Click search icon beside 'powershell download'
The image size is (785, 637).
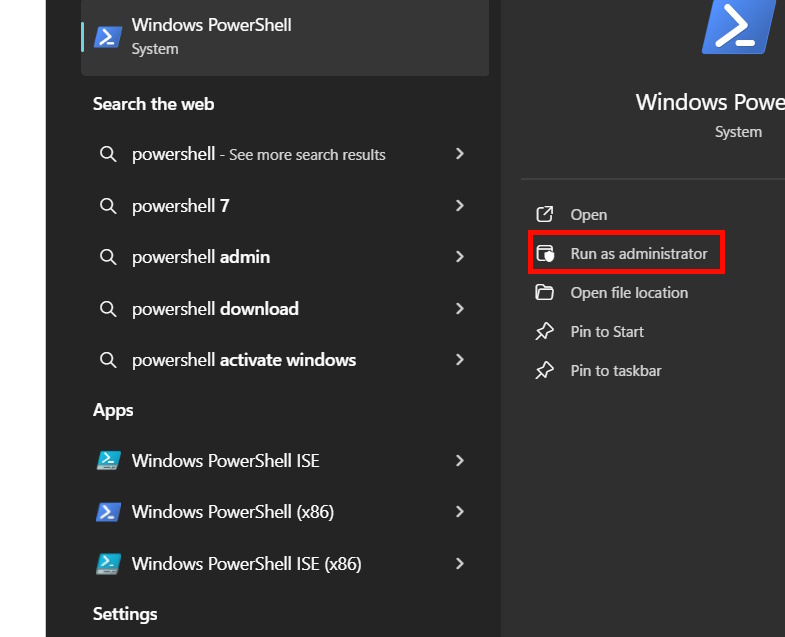(108, 308)
